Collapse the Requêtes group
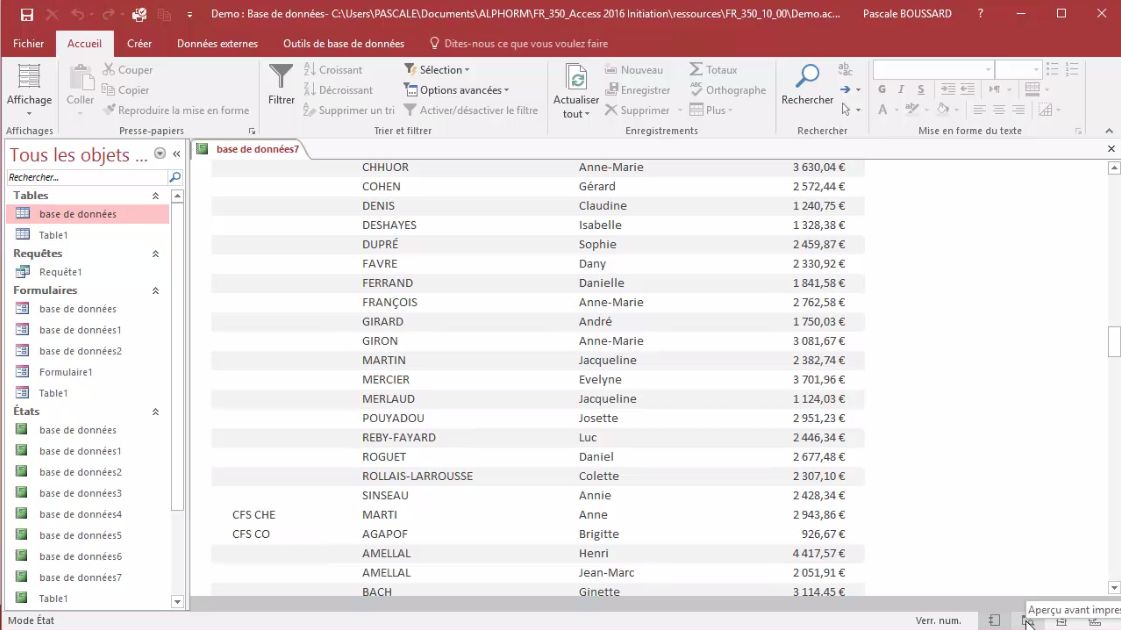The height and width of the screenshot is (630, 1121). (155, 254)
